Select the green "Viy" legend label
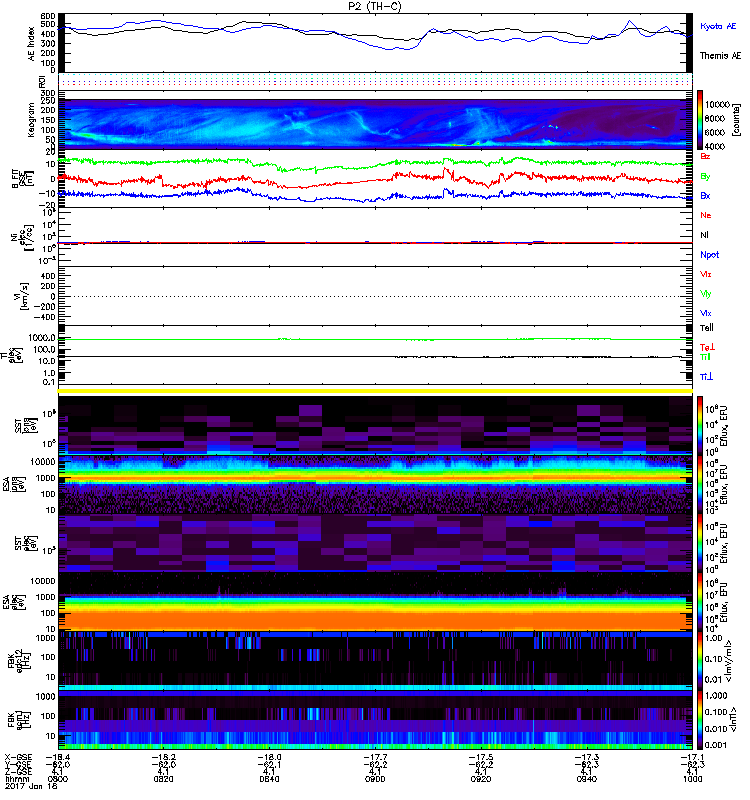Viewport: 750px width, 800px height. coord(706,294)
